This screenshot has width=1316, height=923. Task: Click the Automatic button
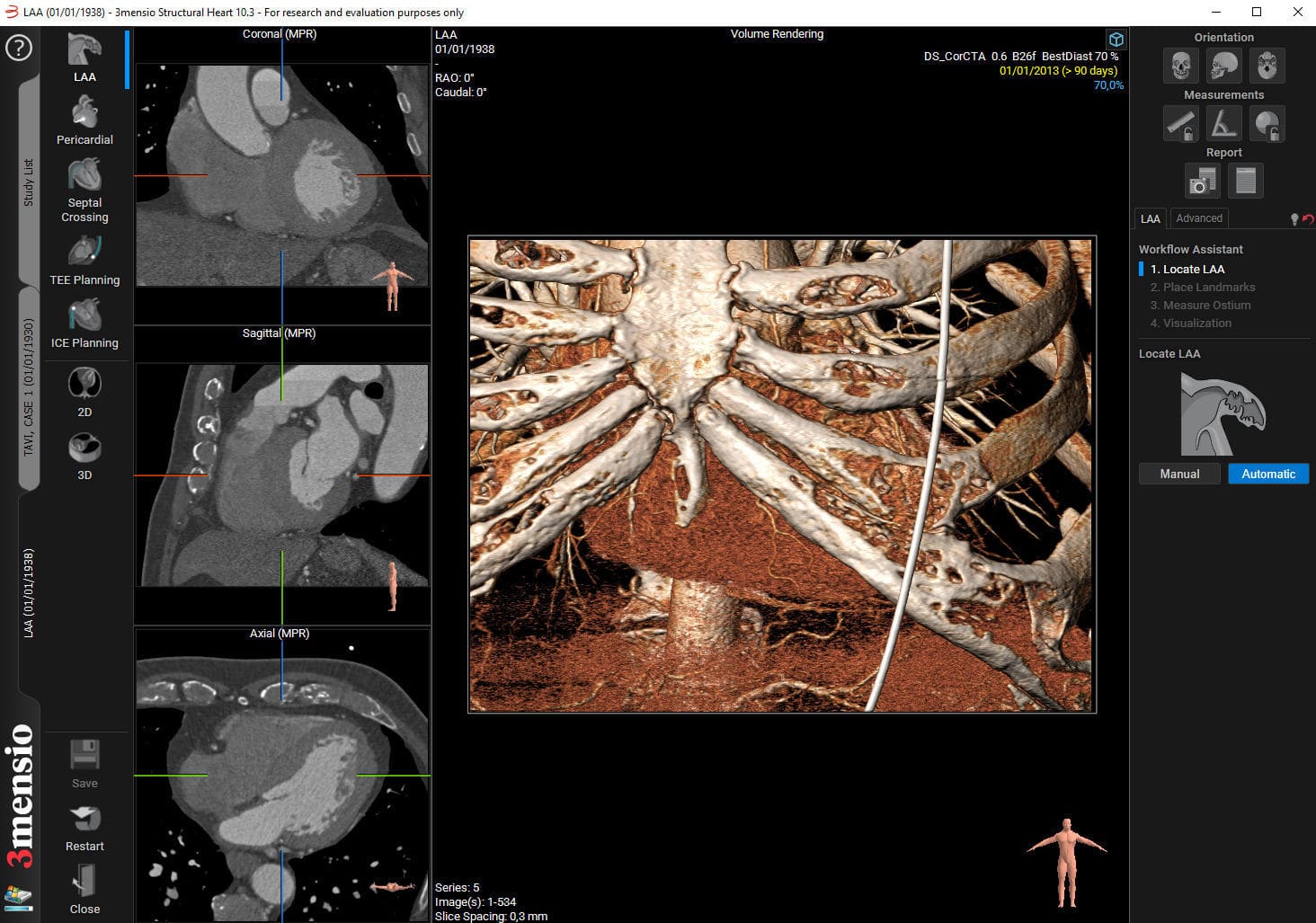[1268, 474]
